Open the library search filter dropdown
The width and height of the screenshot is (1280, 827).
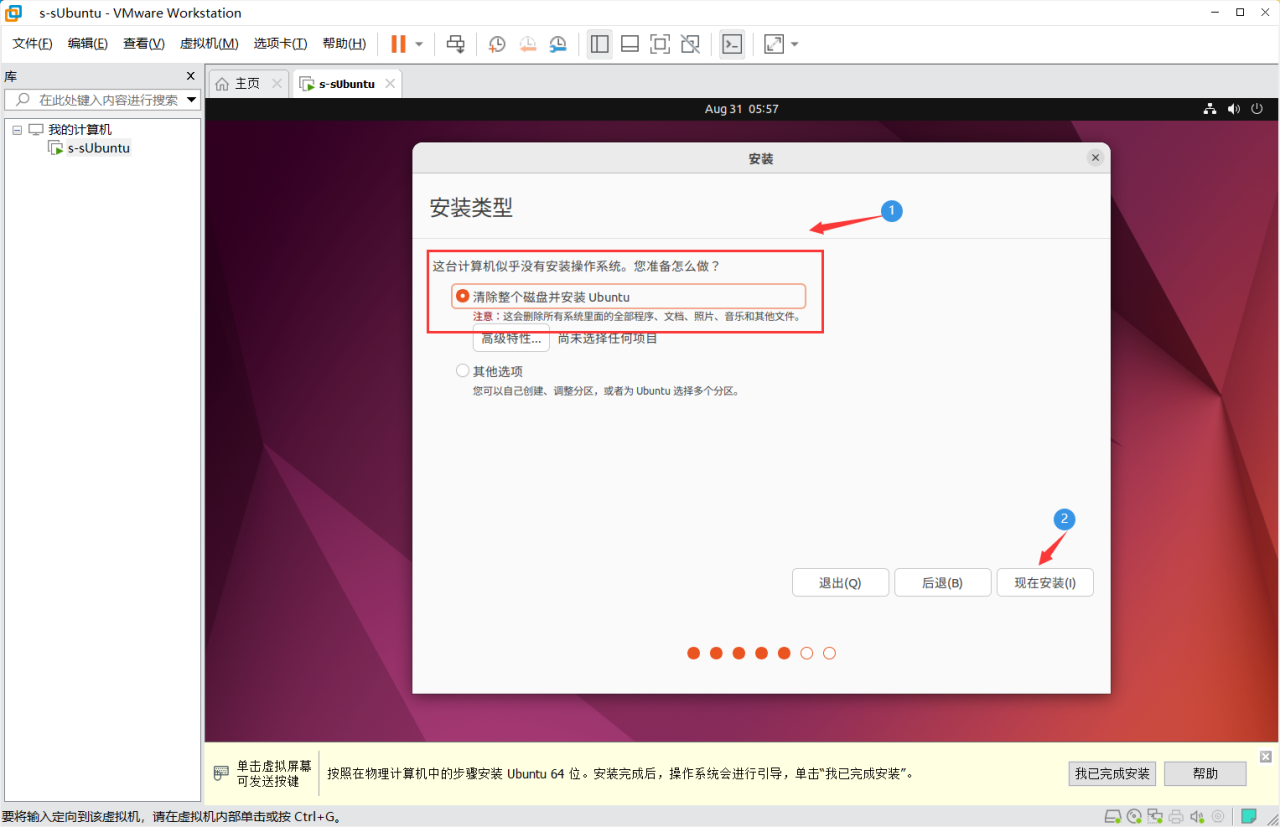192,100
